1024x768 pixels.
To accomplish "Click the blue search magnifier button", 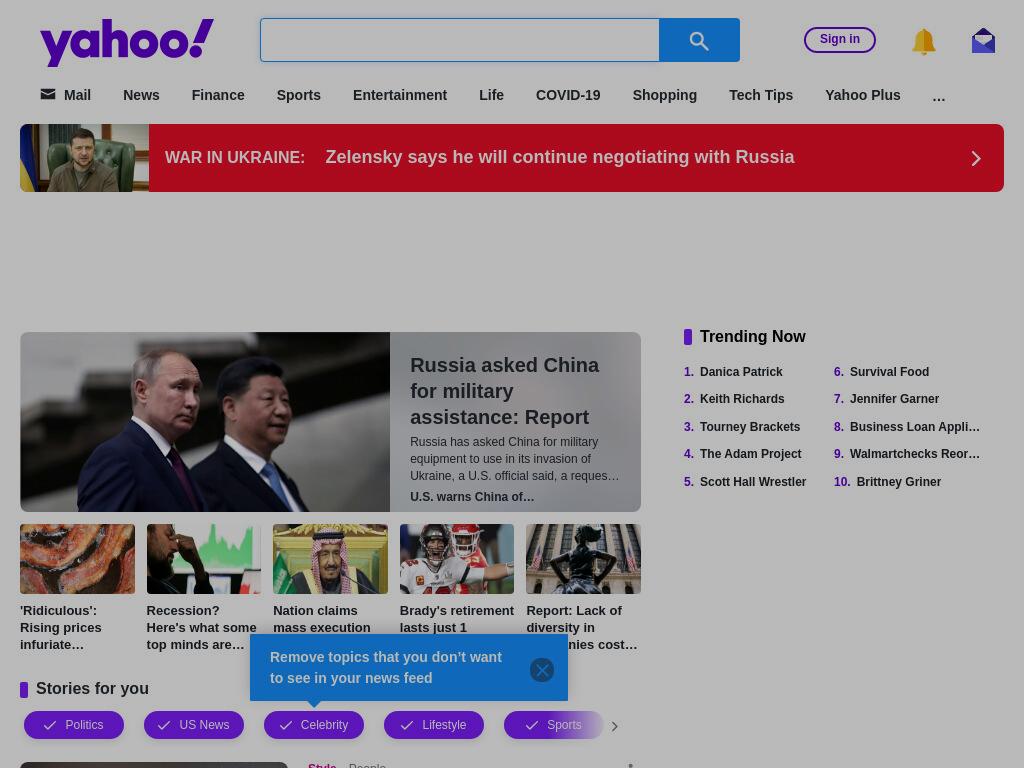I will pos(699,40).
